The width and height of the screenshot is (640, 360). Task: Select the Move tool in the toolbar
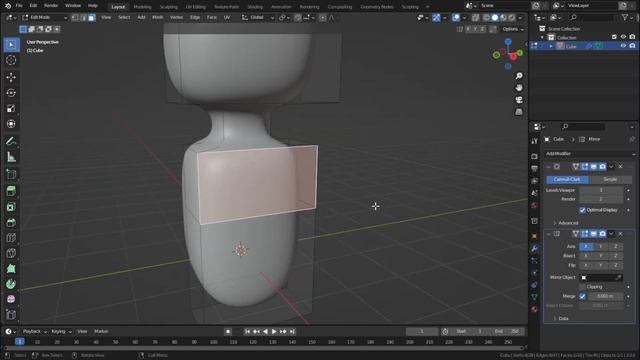click(x=11, y=77)
